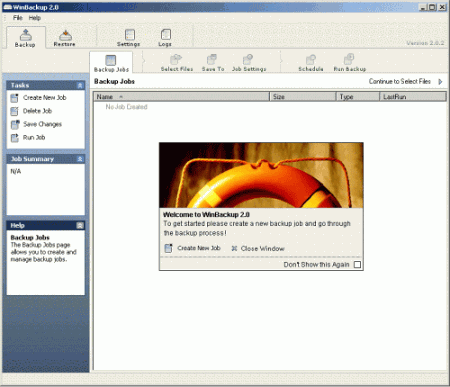Image resolution: width=450 pixels, height=387 pixels.
Task: Click Run Job in Tasks panel
Action: click(x=28, y=138)
